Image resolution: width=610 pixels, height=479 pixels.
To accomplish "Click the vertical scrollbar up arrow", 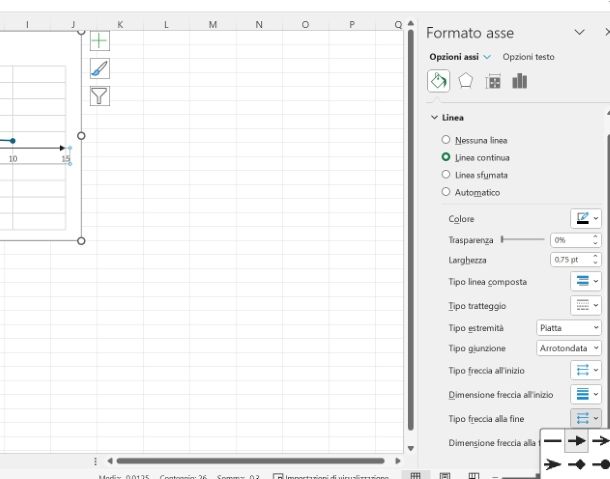I will tap(411, 23).
